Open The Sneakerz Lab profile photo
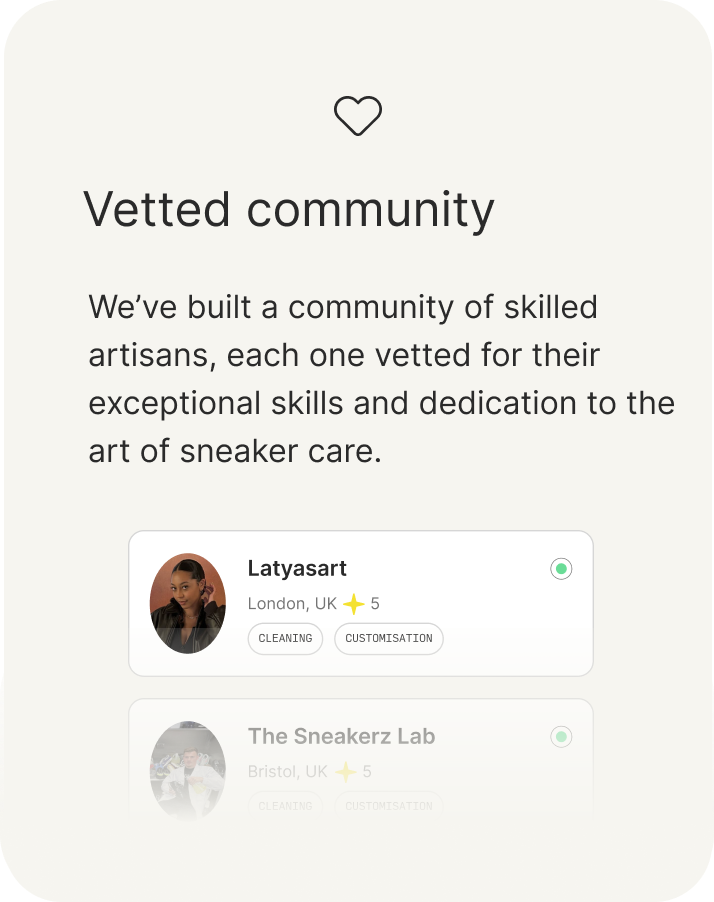 coord(188,771)
